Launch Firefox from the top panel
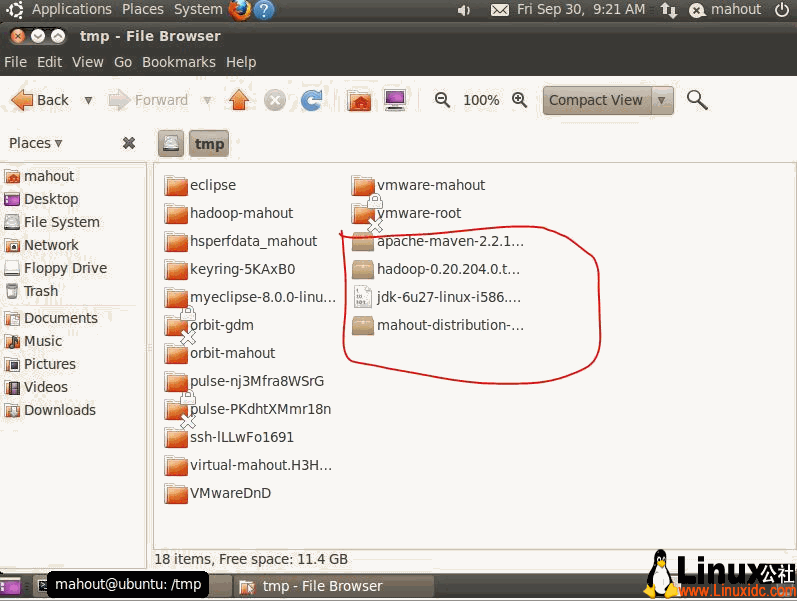The width and height of the screenshot is (797, 601). point(240,10)
